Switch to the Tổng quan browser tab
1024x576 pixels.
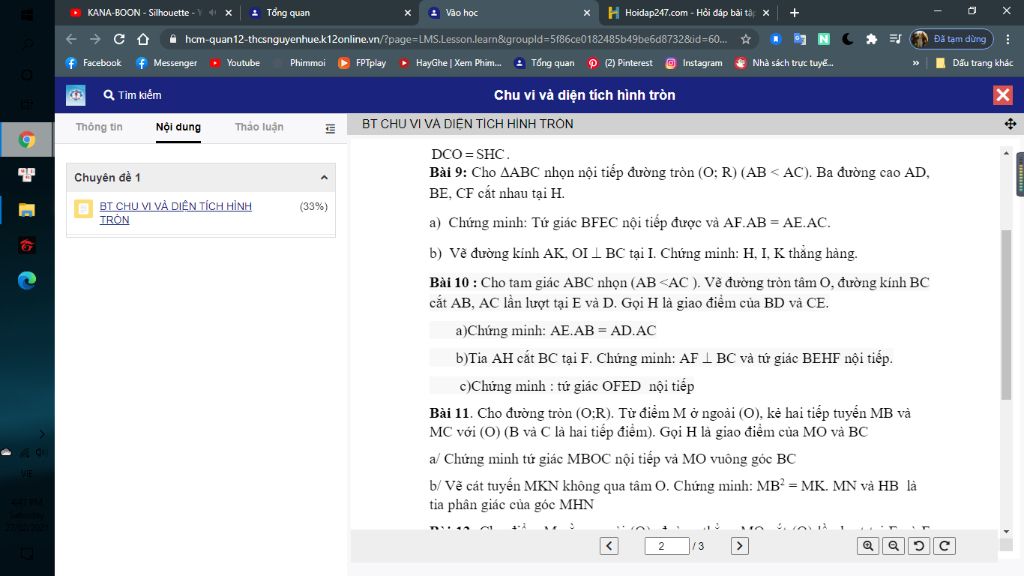click(x=330, y=12)
